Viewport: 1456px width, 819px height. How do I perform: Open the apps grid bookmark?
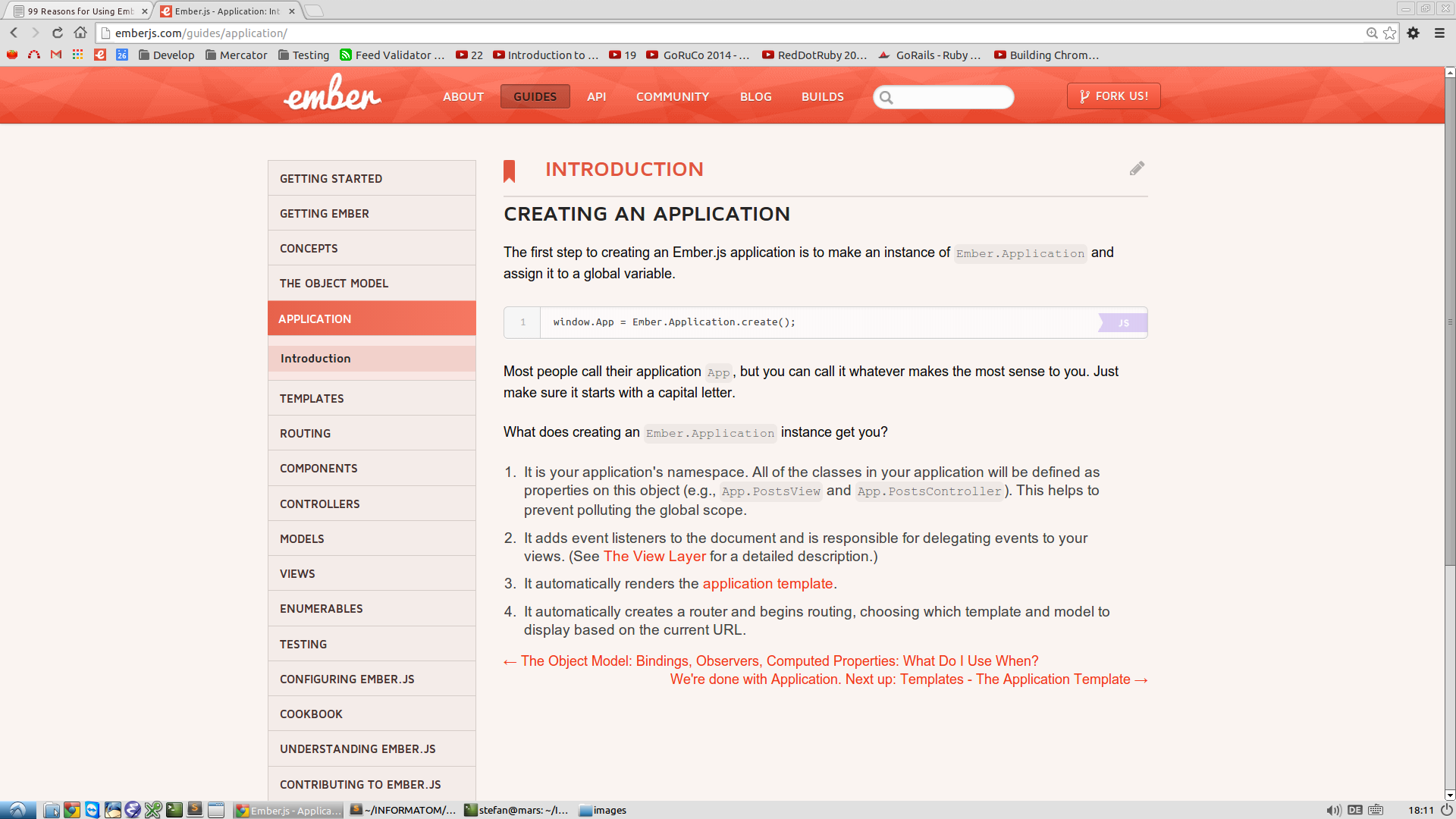78,55
